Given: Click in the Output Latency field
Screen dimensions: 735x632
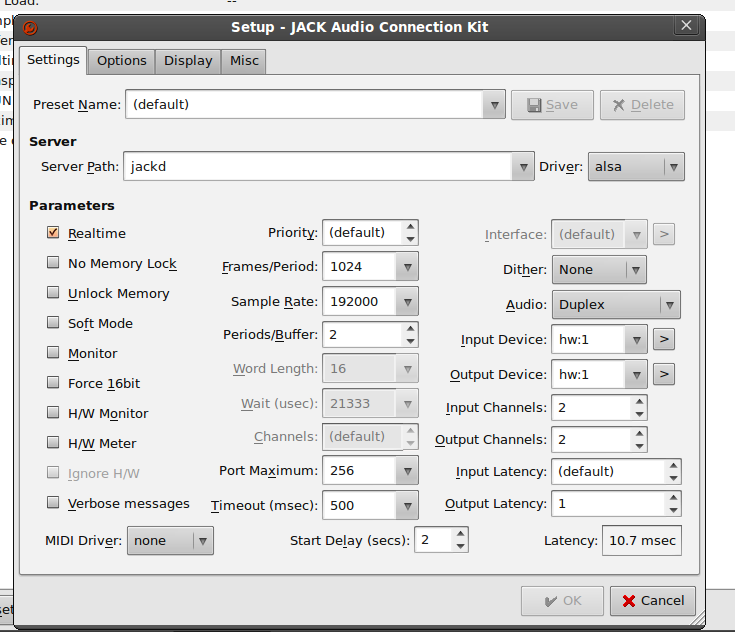Looking at the screenshot, I should pyautogui.click(x=608, y=504).
